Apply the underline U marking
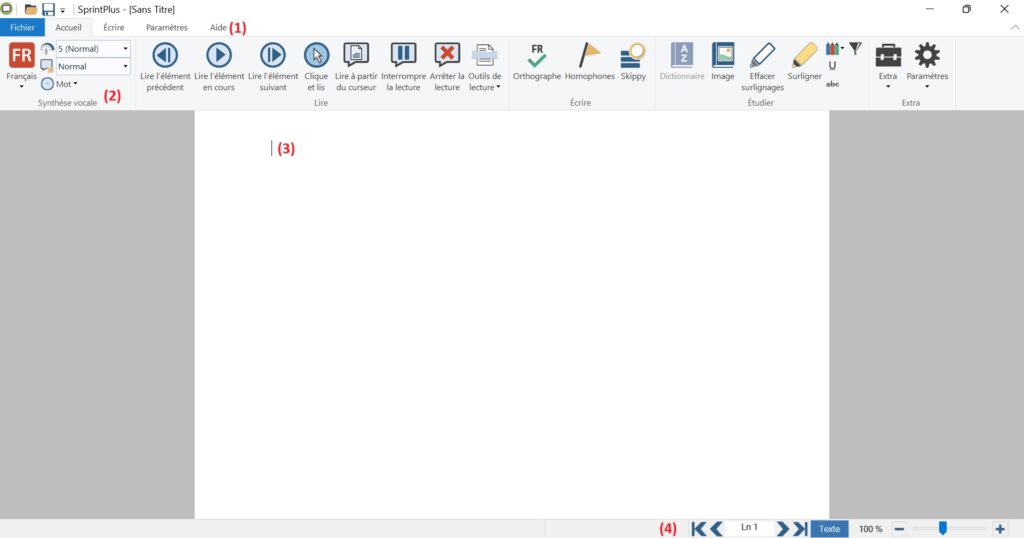1024x538 pixels. [832, 65]
